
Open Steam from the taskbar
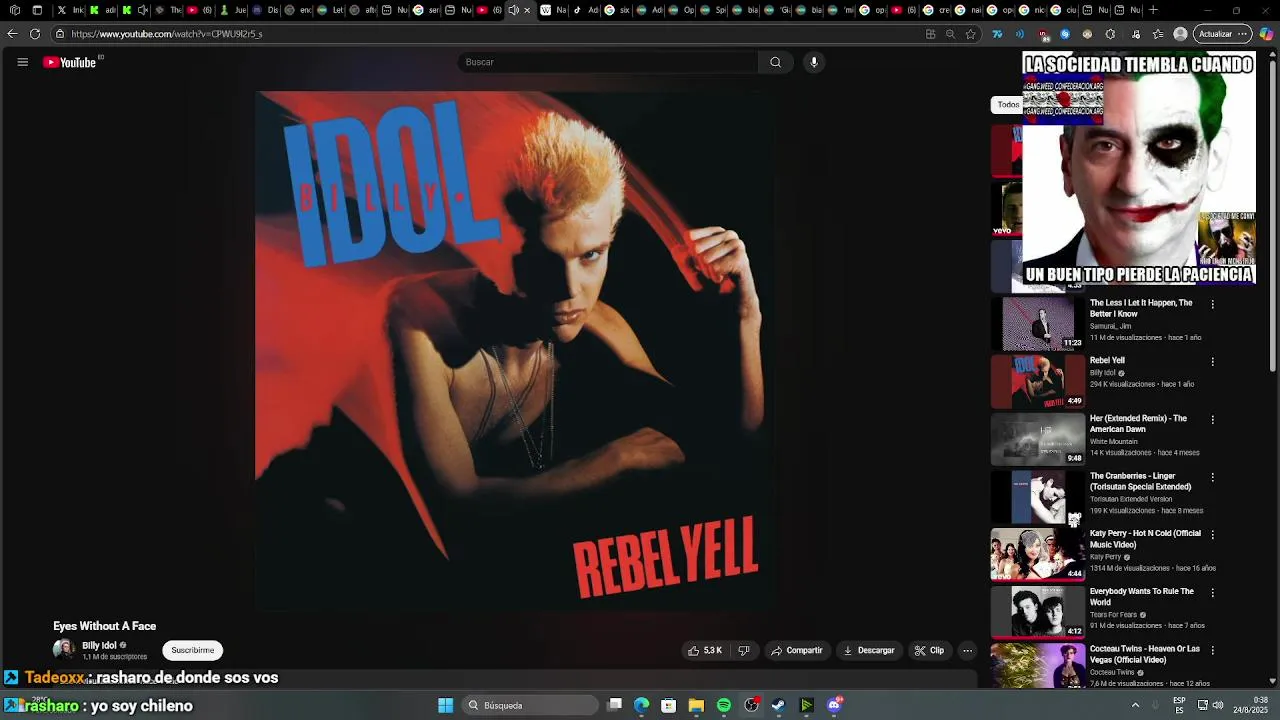[778, 705]
